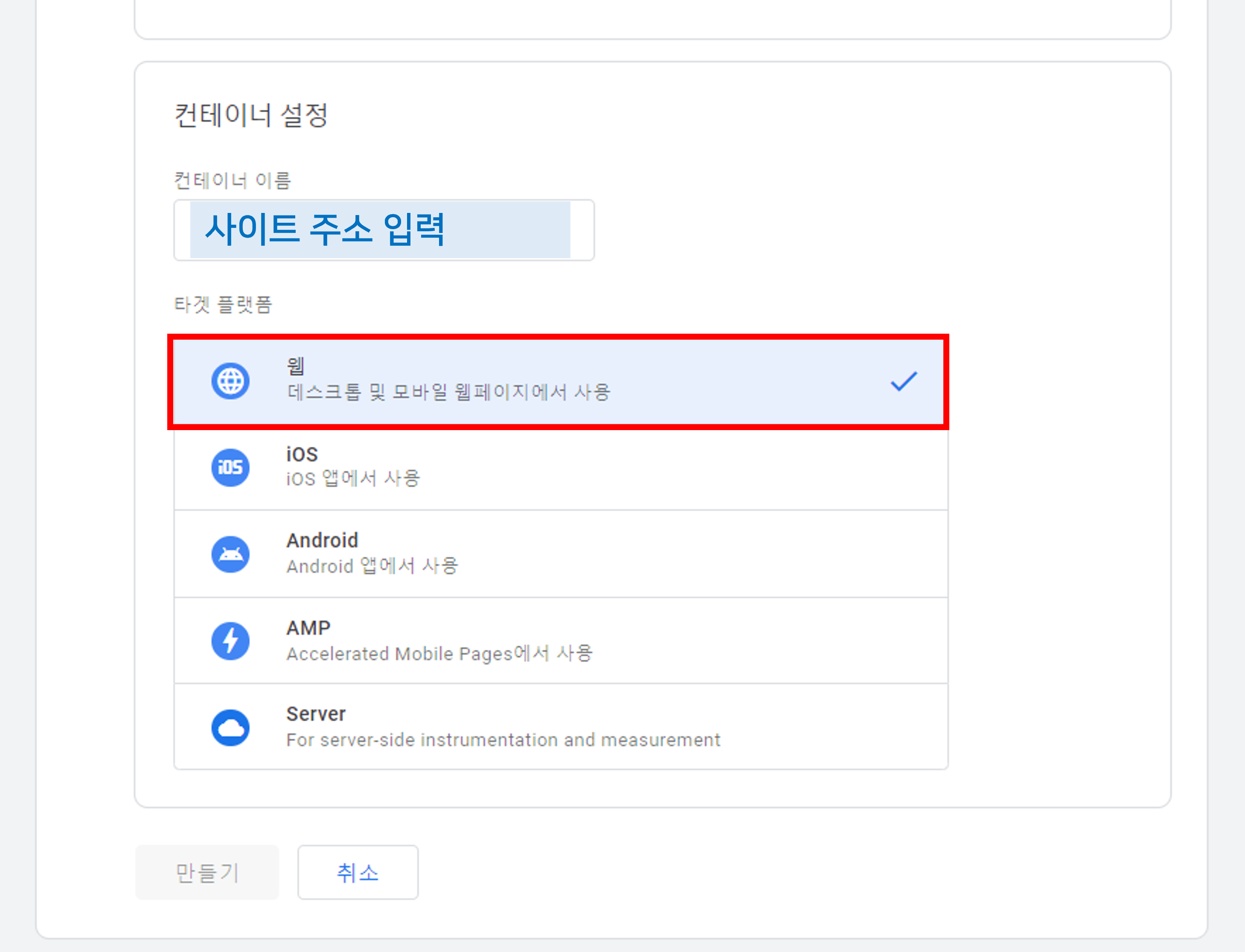Click the blue checkmark on 웹 row
1245x952 pixels.
pos(903,381)
